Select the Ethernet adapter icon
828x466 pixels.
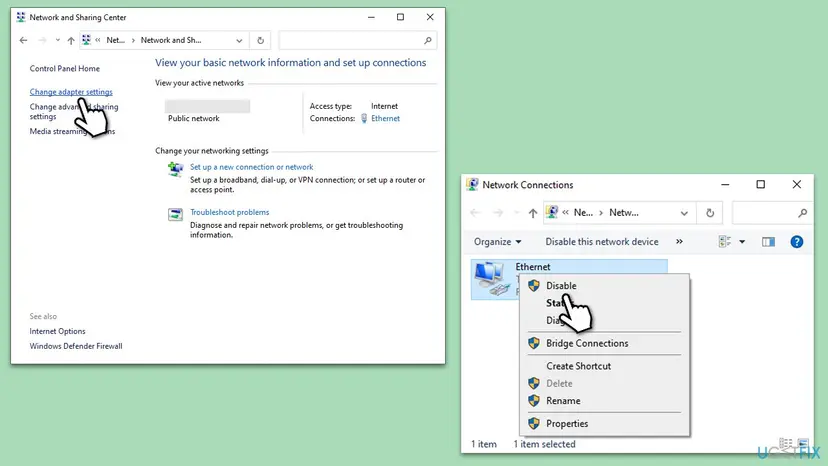pyautogui.click(x=492, y=279)
